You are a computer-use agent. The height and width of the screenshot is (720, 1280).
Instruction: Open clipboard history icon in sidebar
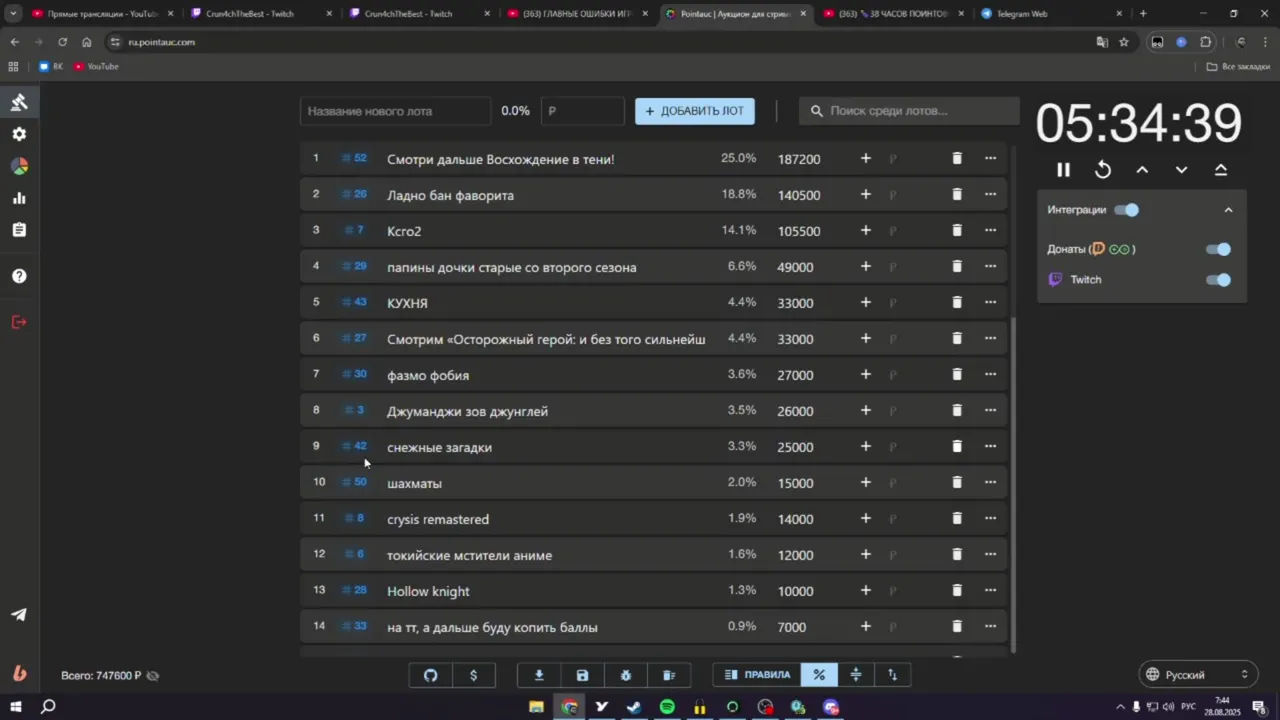click(19, 230)
